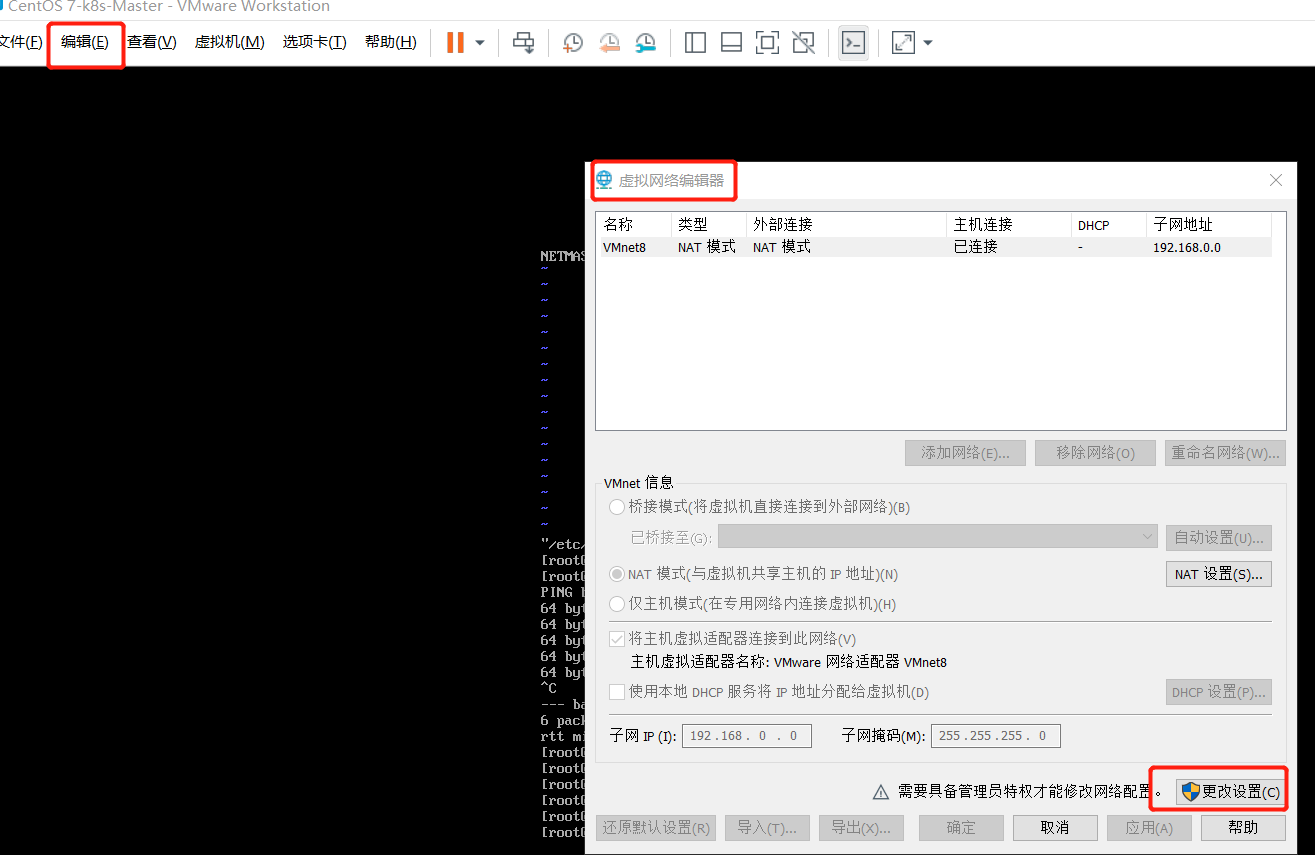Image resolution: width=1315 pixels, height=855 pixels.
Task: Click the 更改设置 button
Action: pyautogui.click(x=1228, y=790)
